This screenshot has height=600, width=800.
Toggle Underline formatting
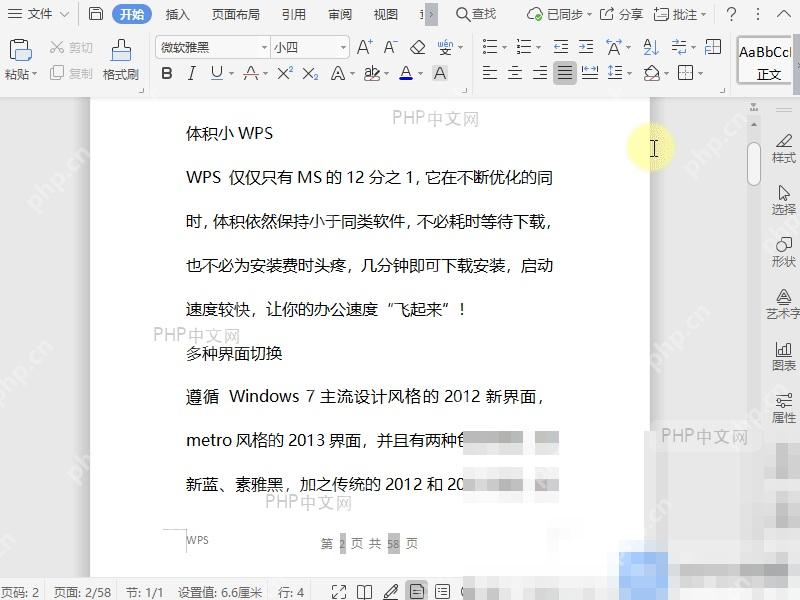tap(217, 73)
